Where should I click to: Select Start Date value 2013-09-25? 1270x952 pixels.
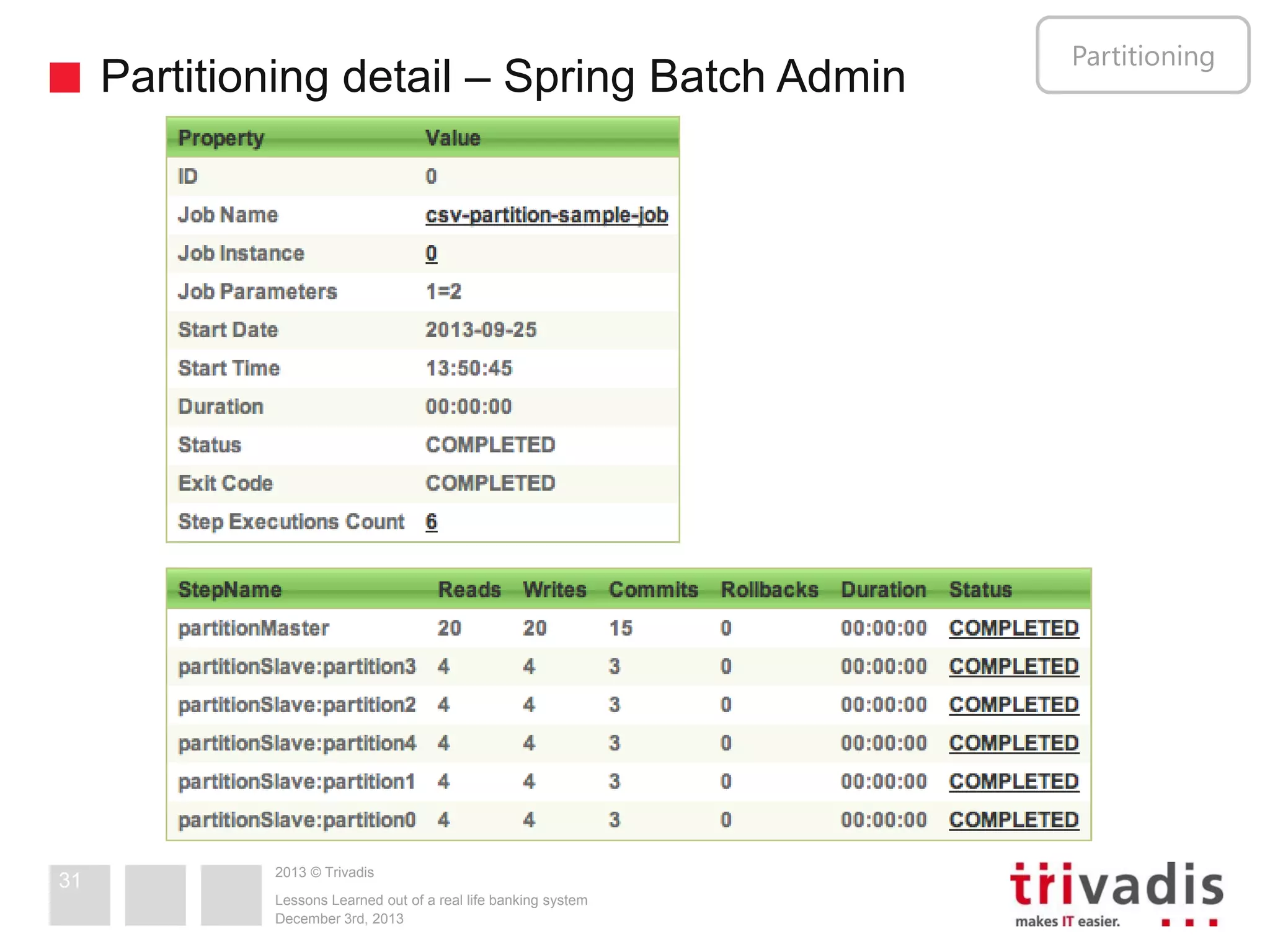coord(481,330)
